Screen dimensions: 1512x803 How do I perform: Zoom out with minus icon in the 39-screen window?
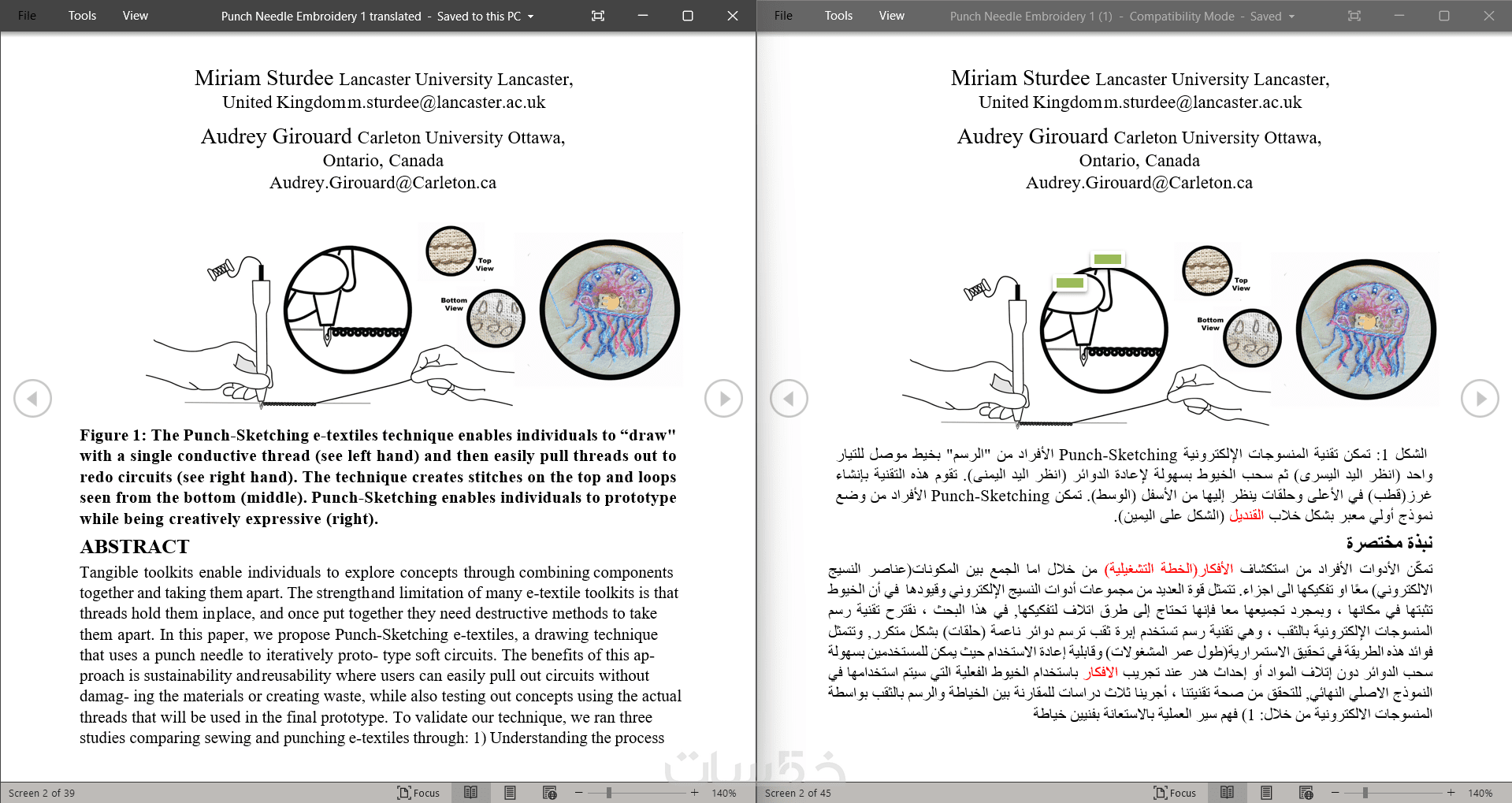pos(579,793)
